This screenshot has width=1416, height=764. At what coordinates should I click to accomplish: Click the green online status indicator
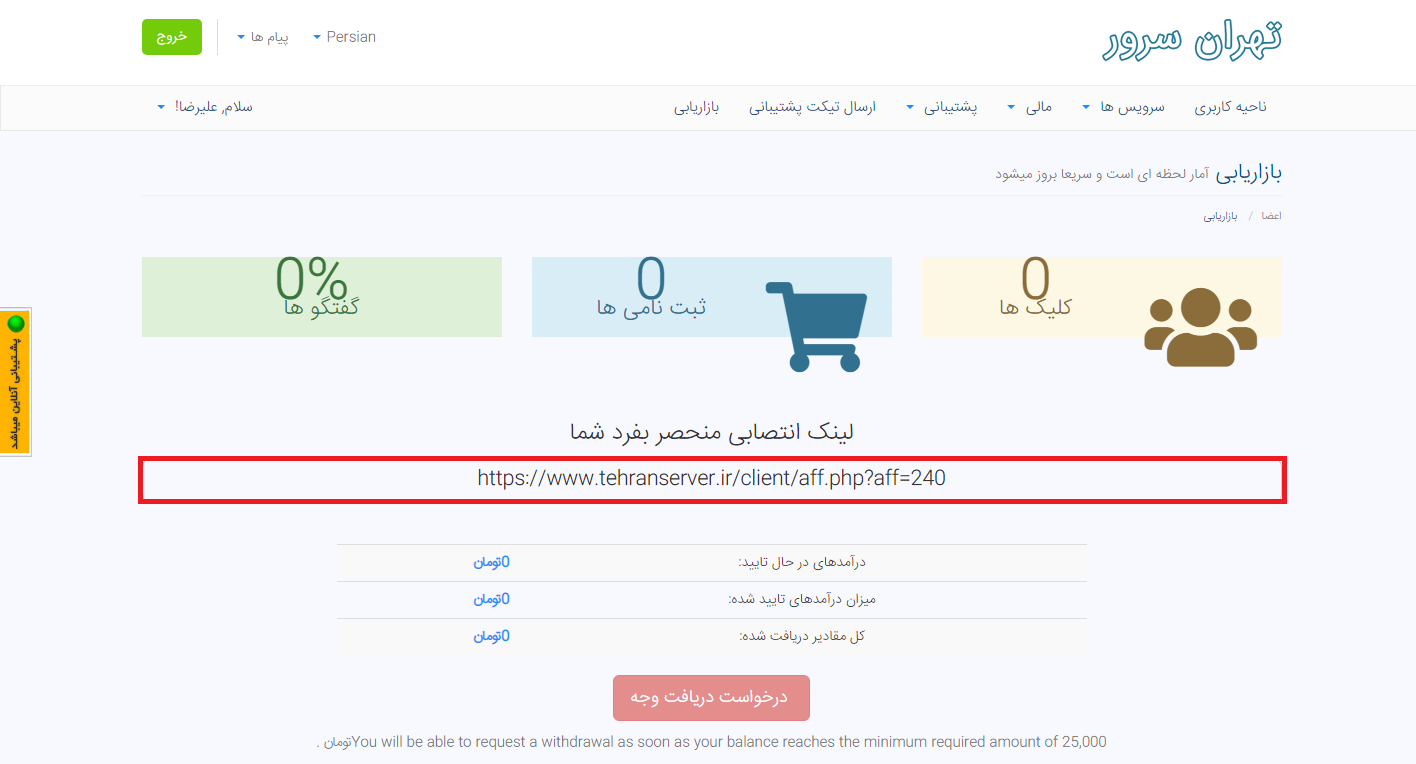pos(16,324)
